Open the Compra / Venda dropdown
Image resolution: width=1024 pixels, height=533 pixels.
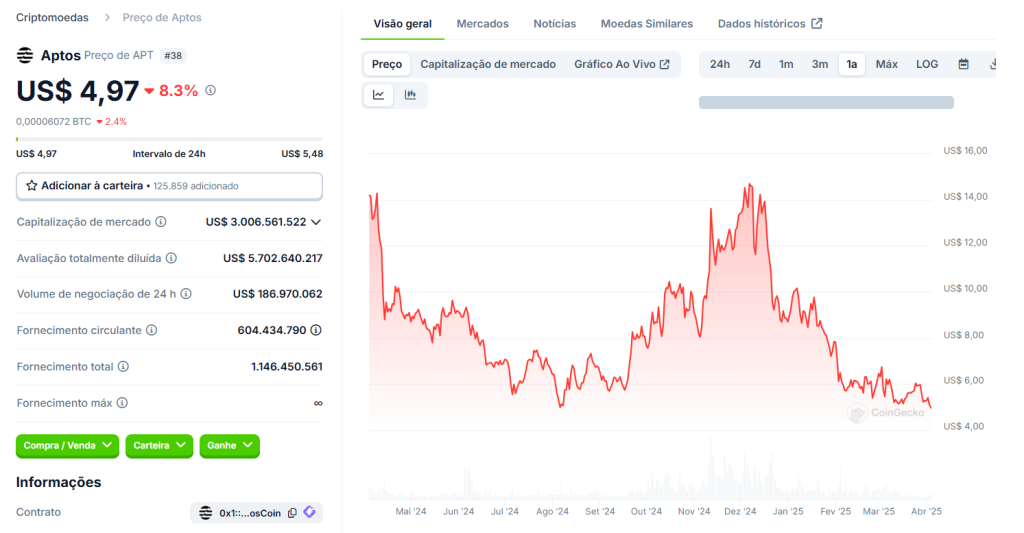tap(67, 445)
